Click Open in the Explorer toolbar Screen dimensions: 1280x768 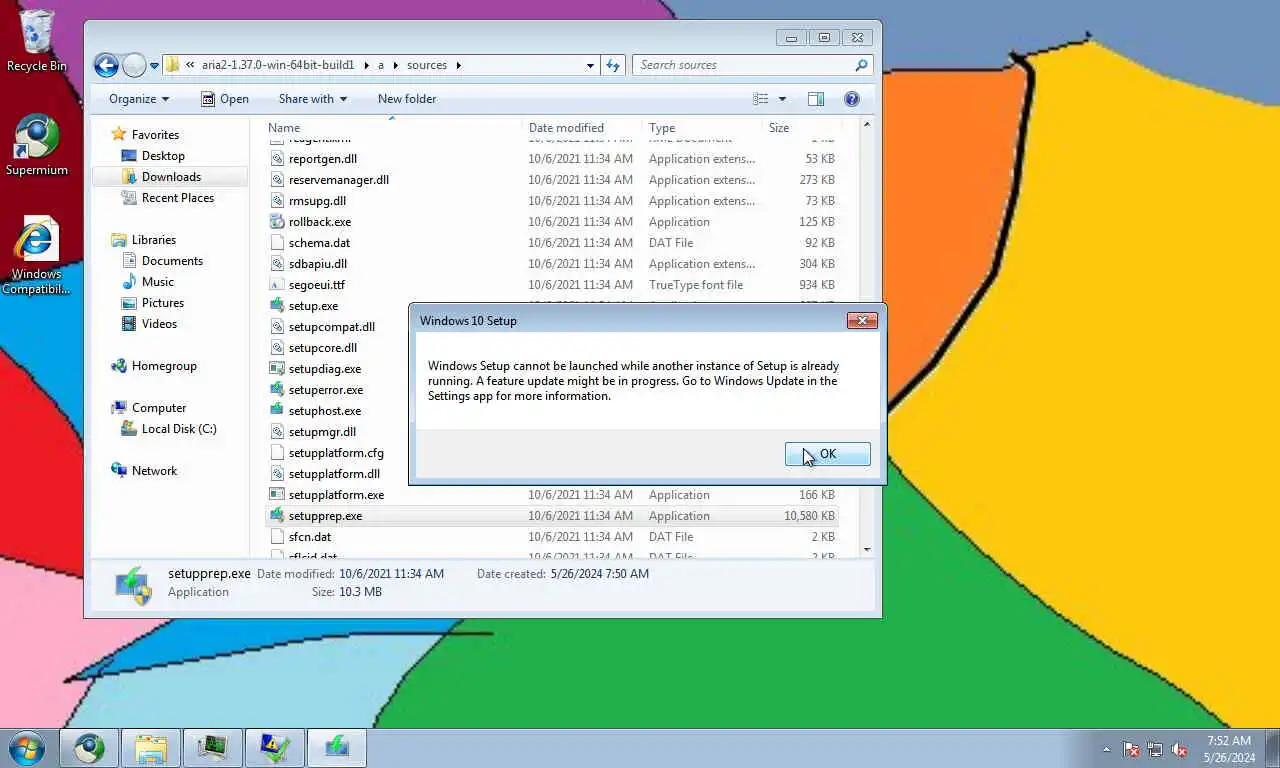(x=225, y=99)
